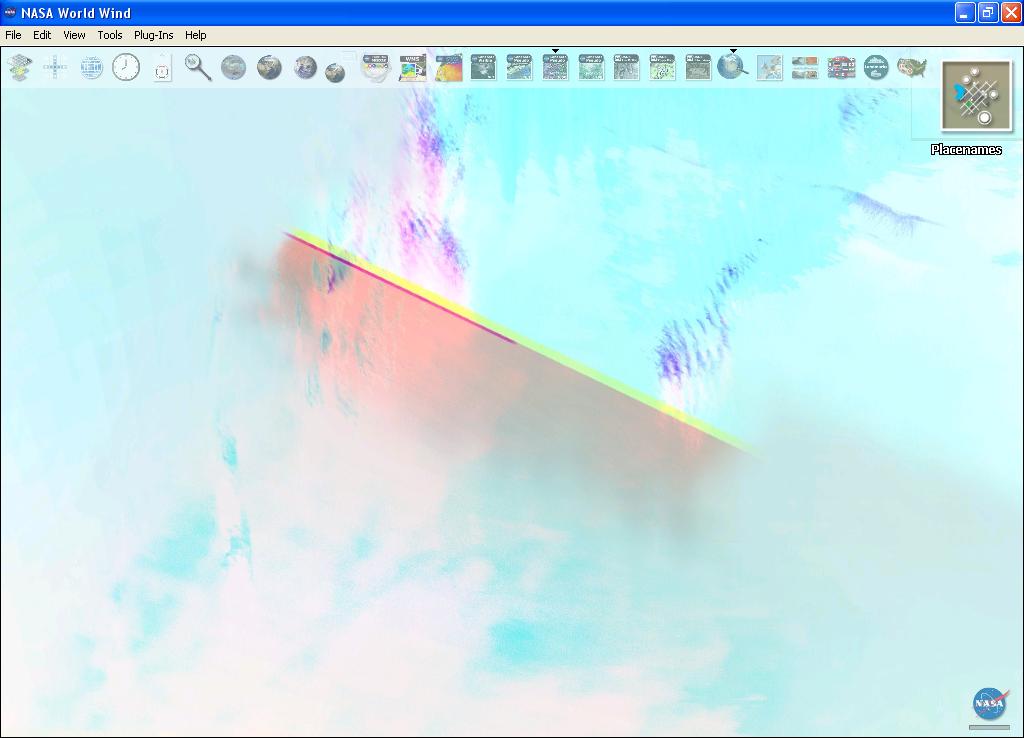Toggle the crosshairs position icon
This screenshot has height=738, width=1025.
(56, 67)
